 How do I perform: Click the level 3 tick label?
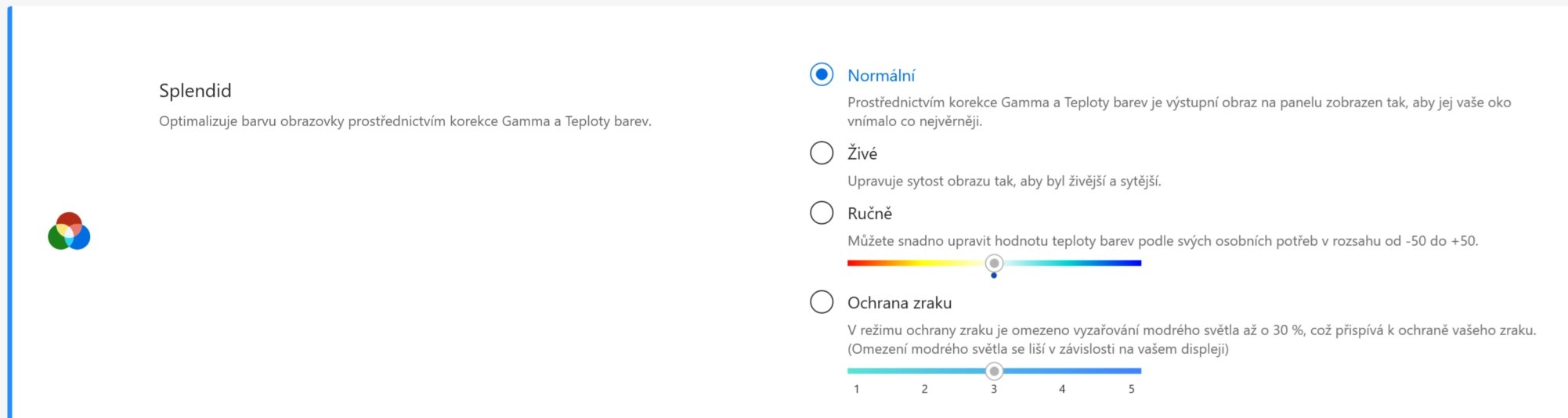994,389
